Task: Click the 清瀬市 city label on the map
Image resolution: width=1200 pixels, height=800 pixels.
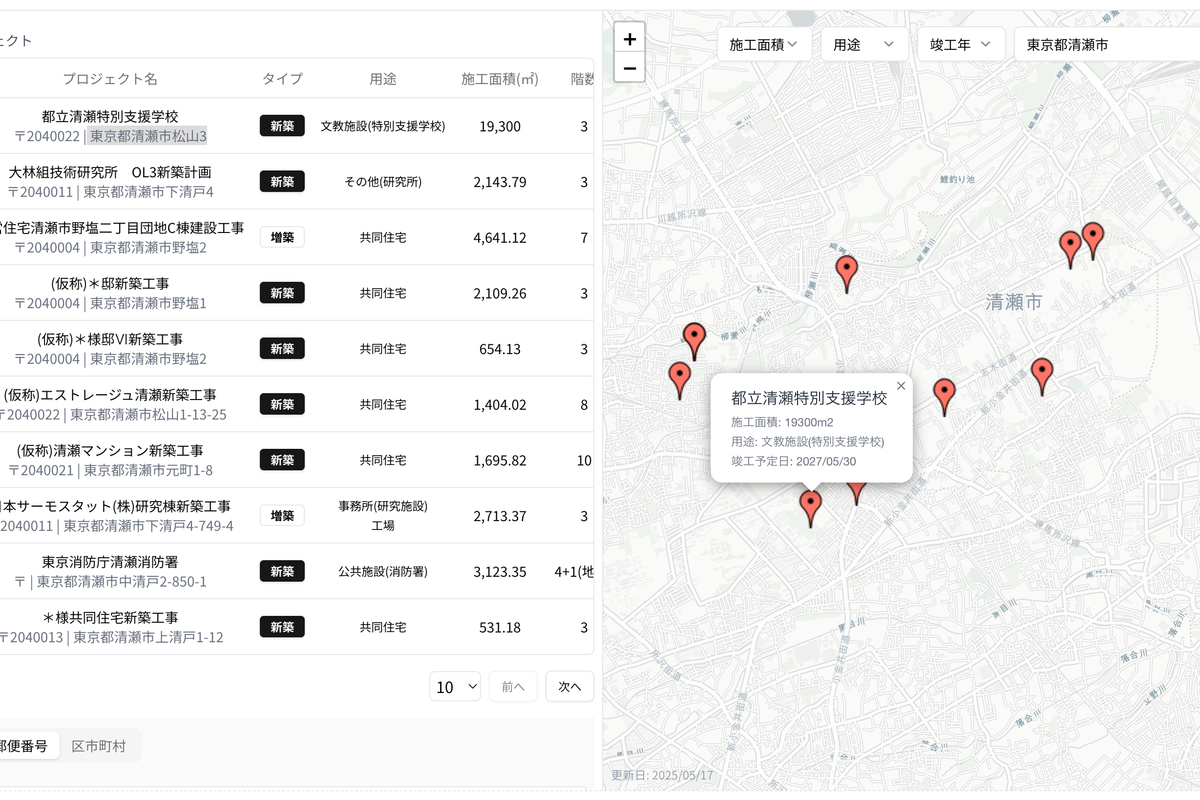Action: pyautogui.click(x=1014, y=302)
